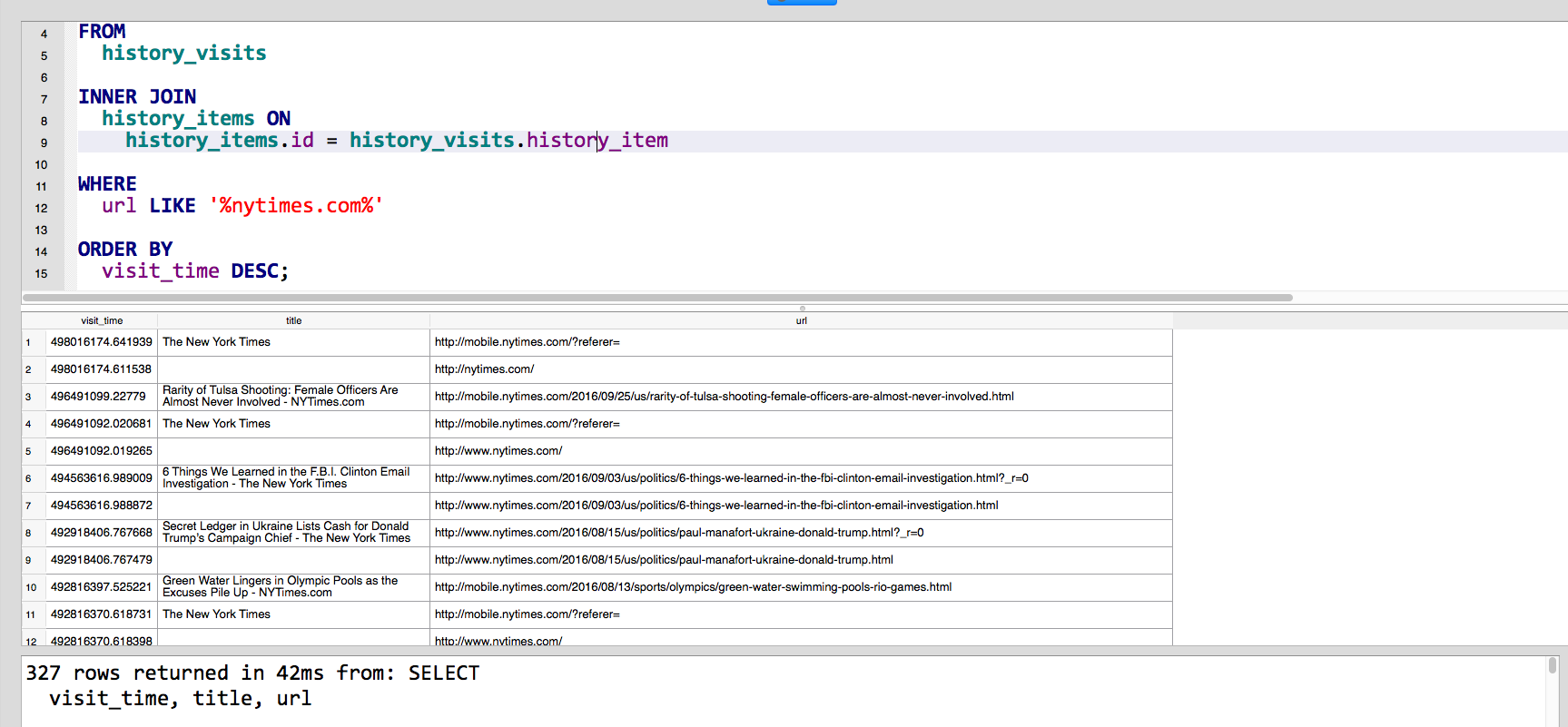The width and height of the screenshot is (1568, 727).
Task: Click the '%nytimes.com%' string literal
Action: [296, 206]
